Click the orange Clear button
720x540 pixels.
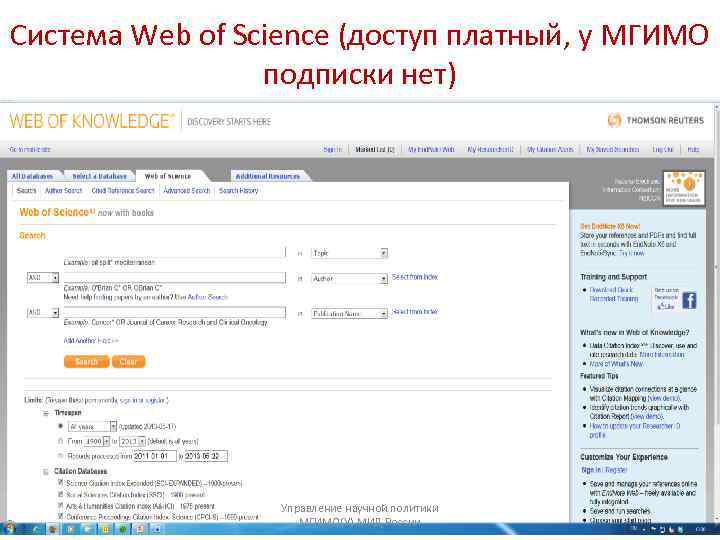(x=129, y=362)
